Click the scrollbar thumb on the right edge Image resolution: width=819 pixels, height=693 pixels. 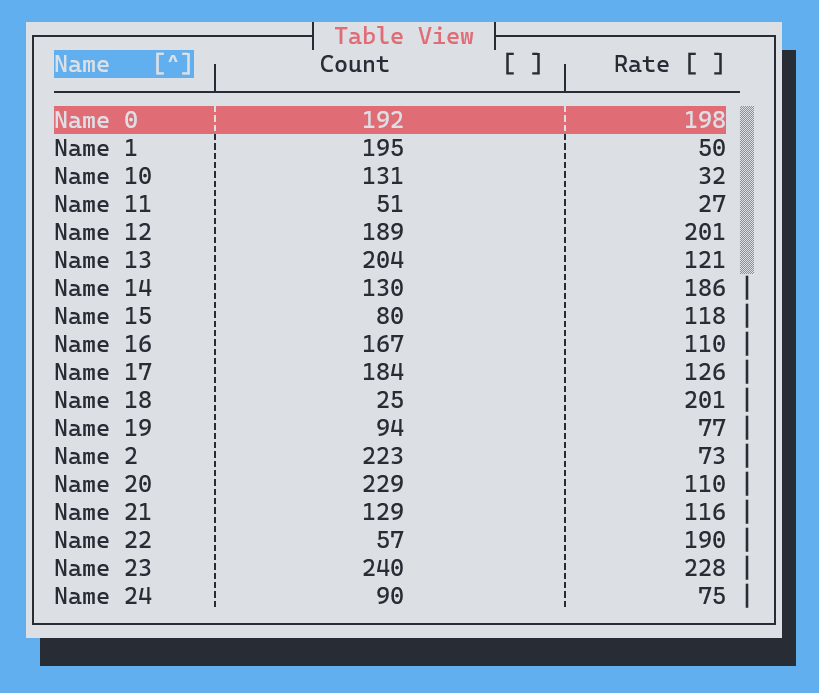[745, 190]
